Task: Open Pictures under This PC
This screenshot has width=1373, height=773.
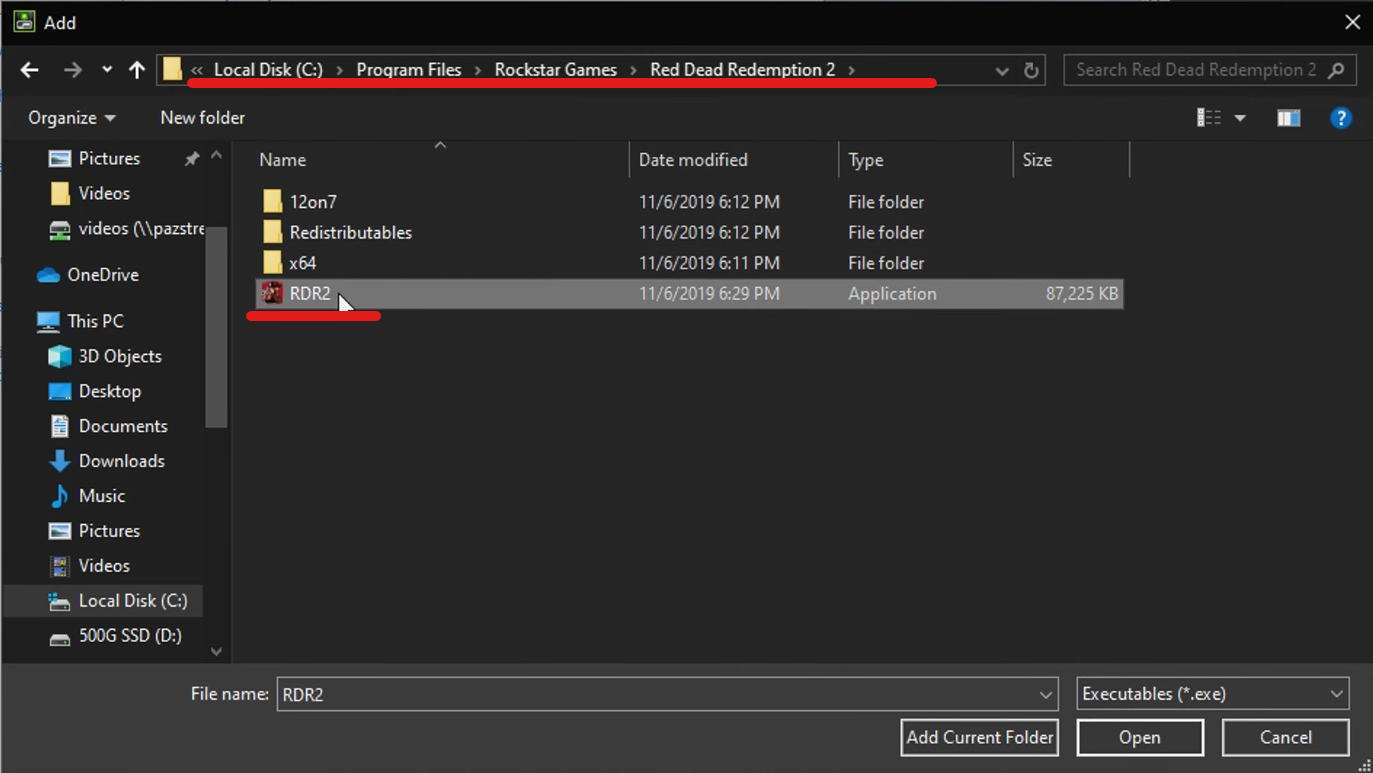Action: click(108, 531)
